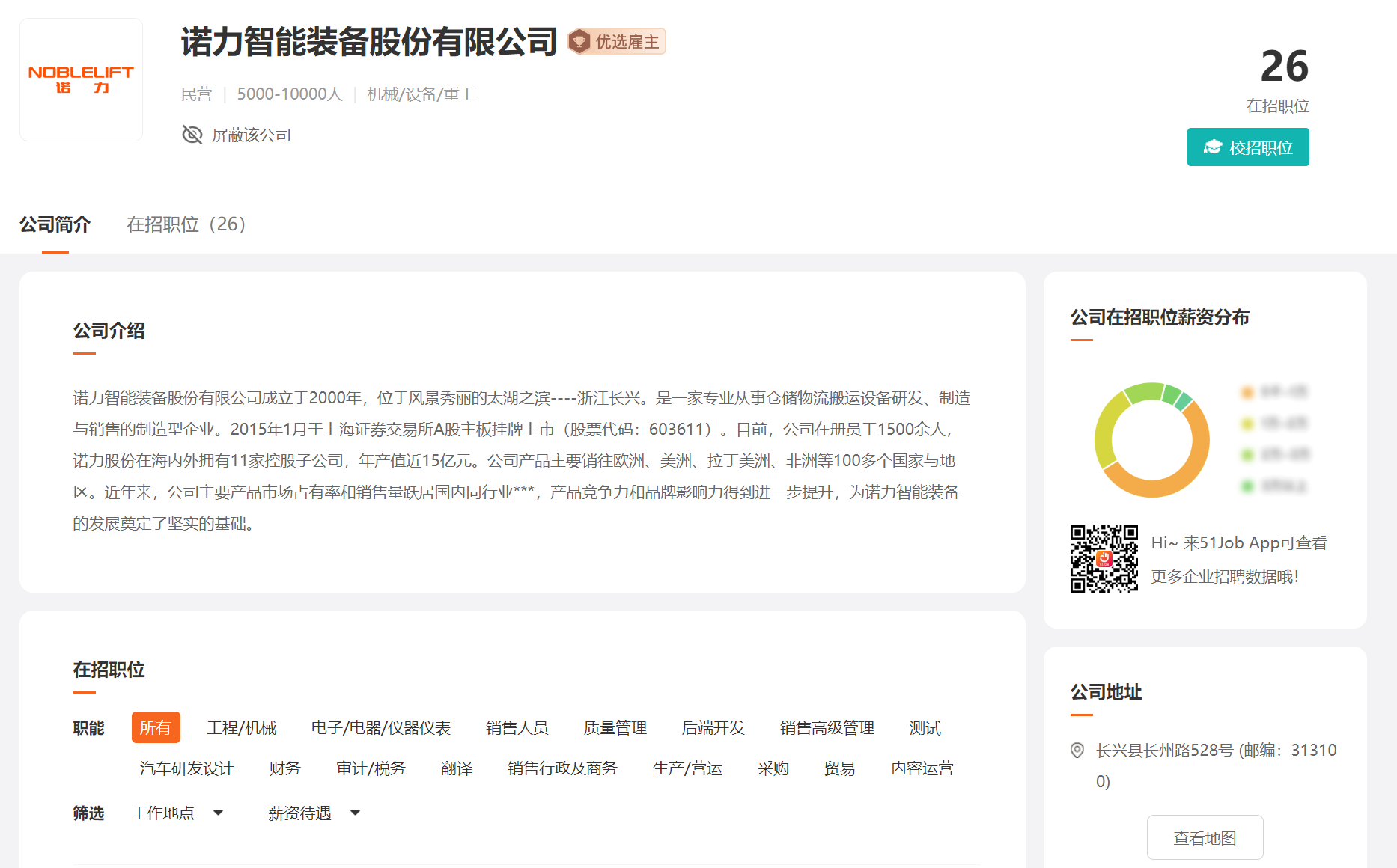Click the graduation cap icon in 校招职位
The image size is (1397, 868).
tap(1213, 147)
